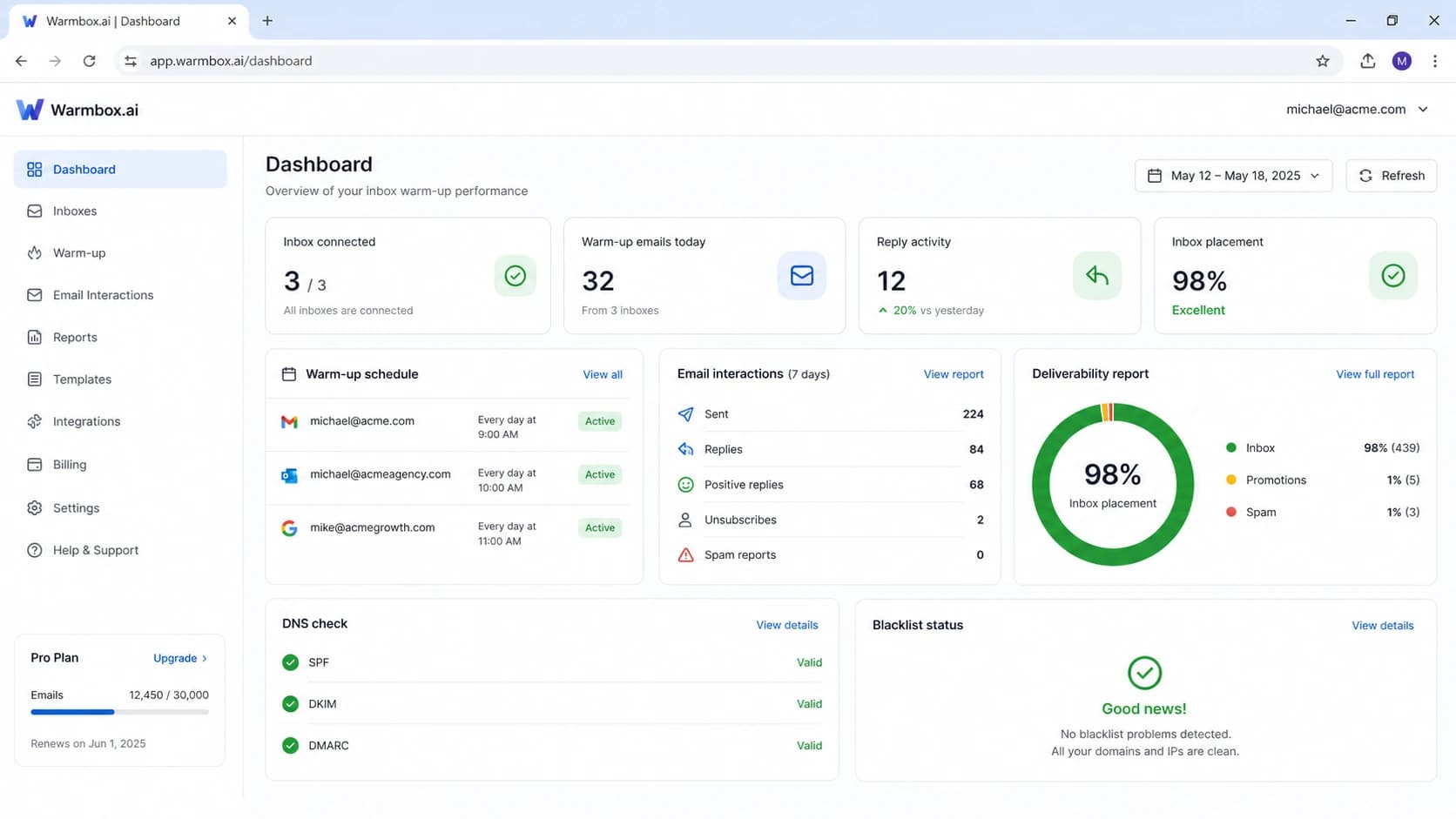Screen dimensions: 1456x819
Task: Click the Settings gear icon
Action: [x=35, y=508]
